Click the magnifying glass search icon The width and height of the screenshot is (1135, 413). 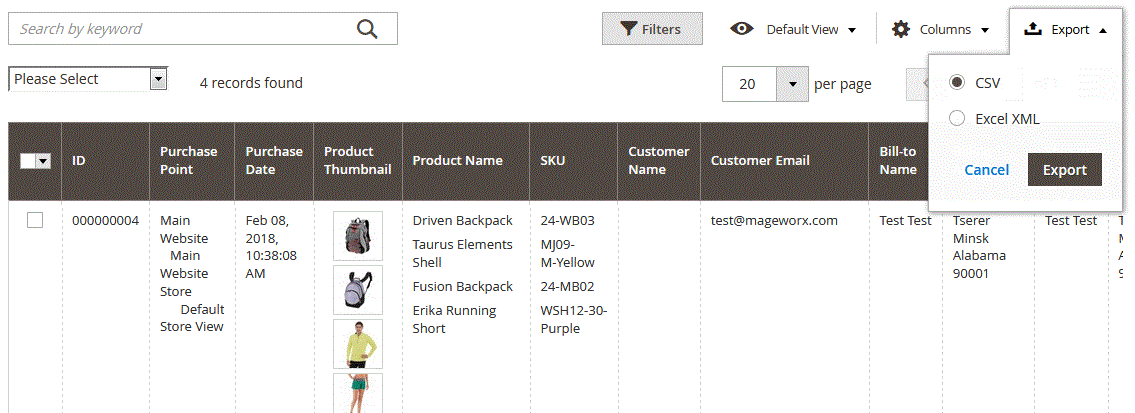coord(368,29)
